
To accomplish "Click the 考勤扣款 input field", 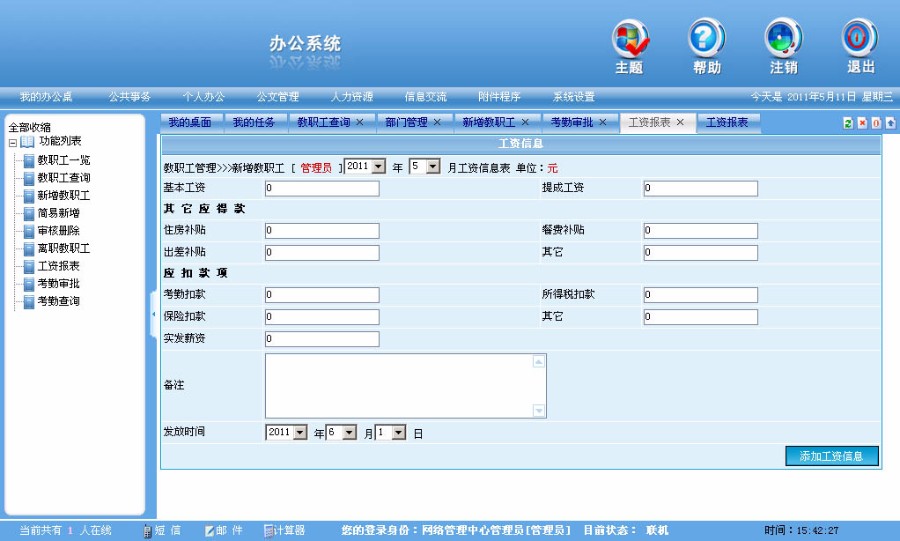I will coord(322,295).
